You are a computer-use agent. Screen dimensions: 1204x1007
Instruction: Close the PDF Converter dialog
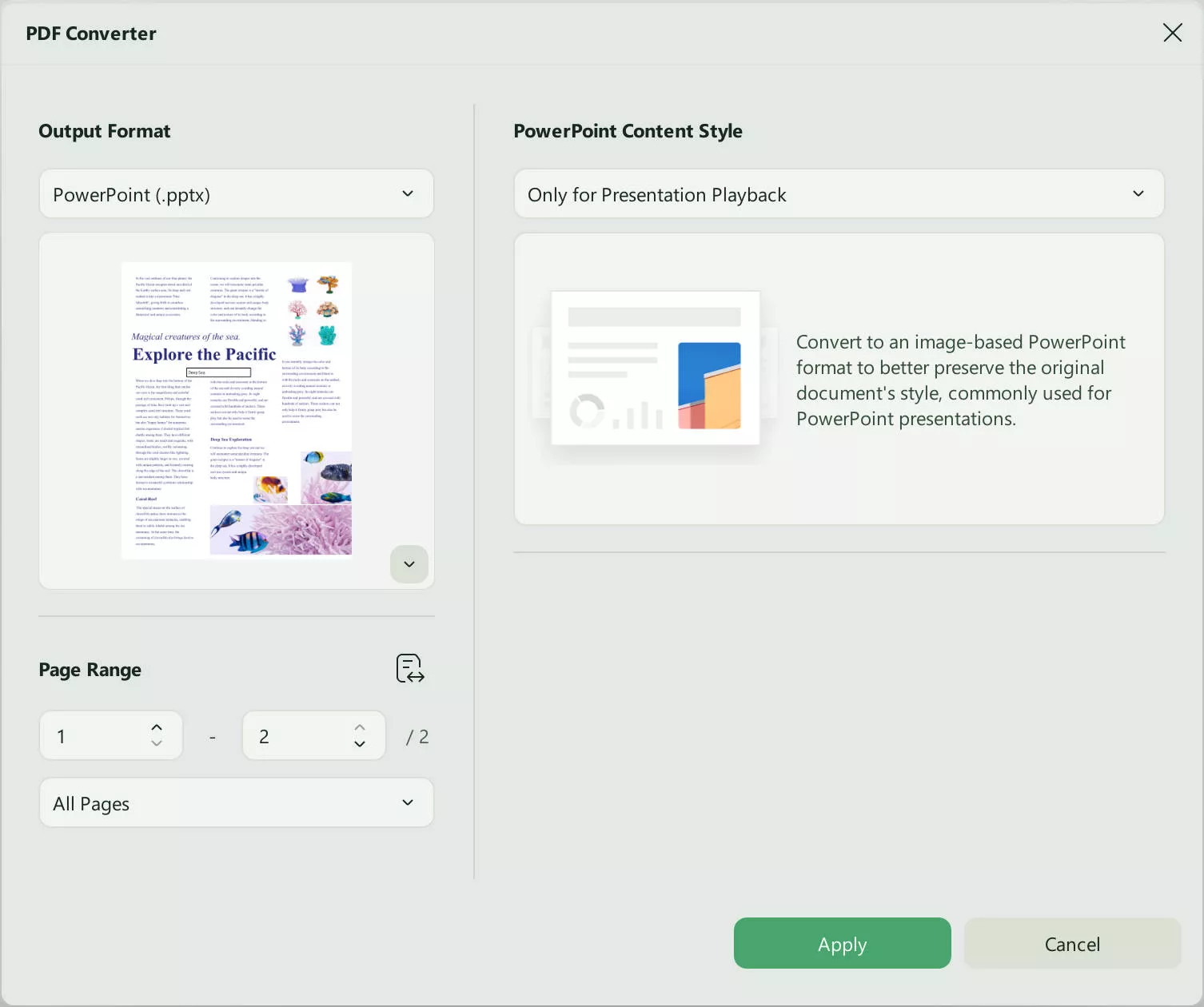point(1172,33)
